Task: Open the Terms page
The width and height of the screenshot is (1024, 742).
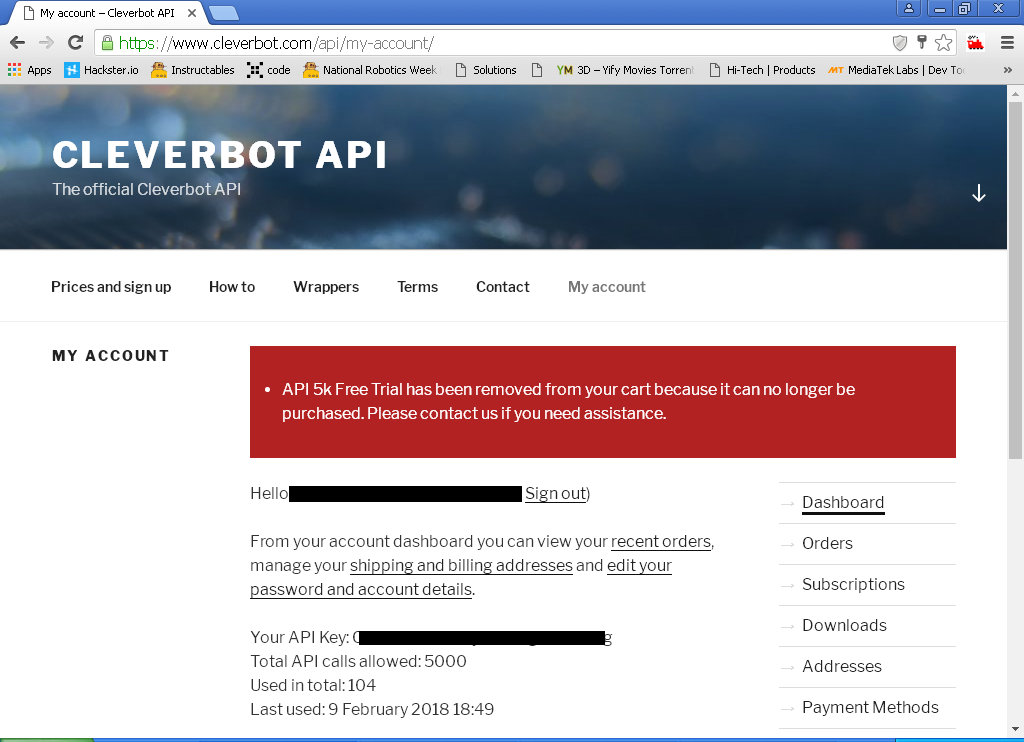Action: point(417,287)
